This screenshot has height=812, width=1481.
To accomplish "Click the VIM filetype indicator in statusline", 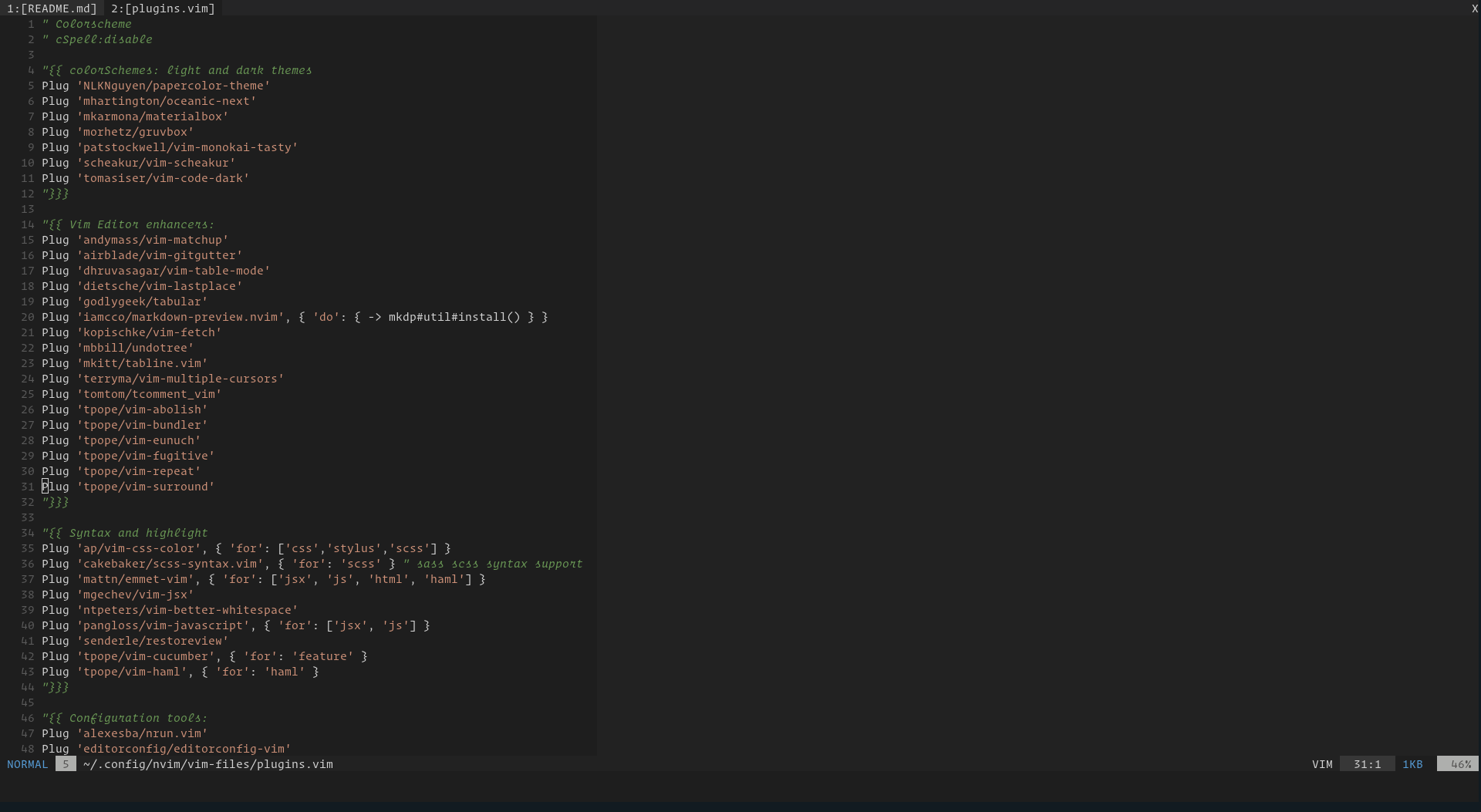I will coord(1322,764).
